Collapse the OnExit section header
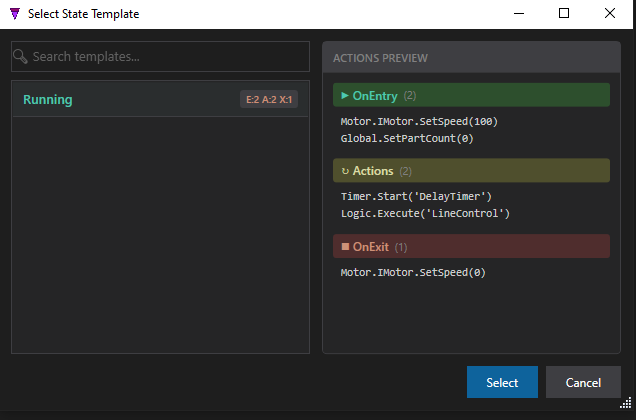636x420 pixels. (x=471, y=246)
